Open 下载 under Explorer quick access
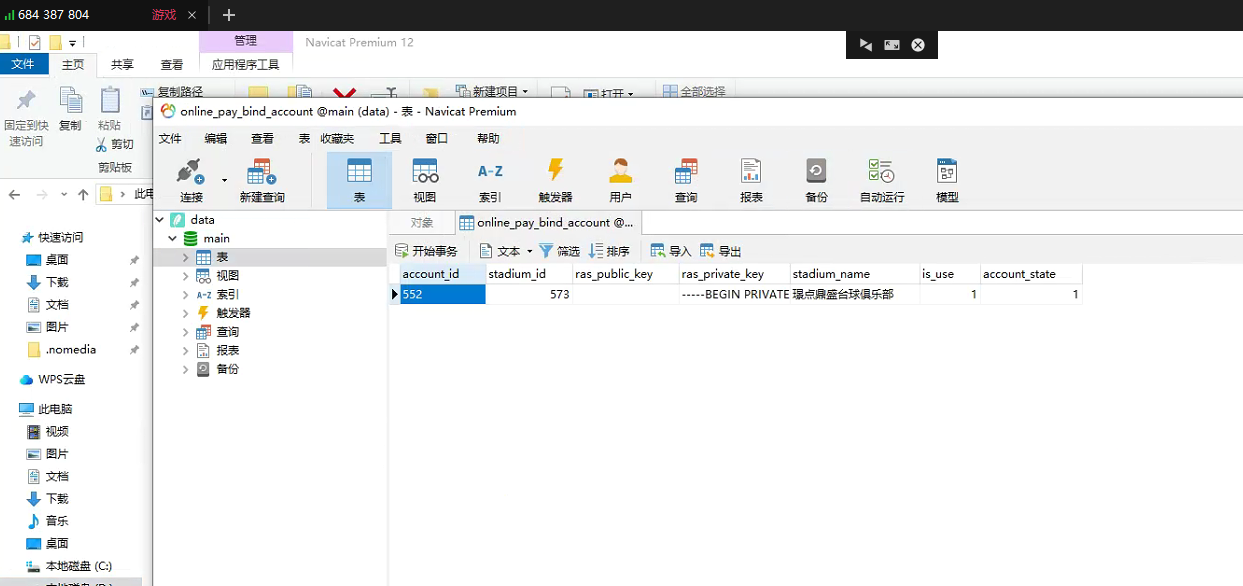Image resolution: width=1243 pixels, height=586 pixels. click(57, 282)
